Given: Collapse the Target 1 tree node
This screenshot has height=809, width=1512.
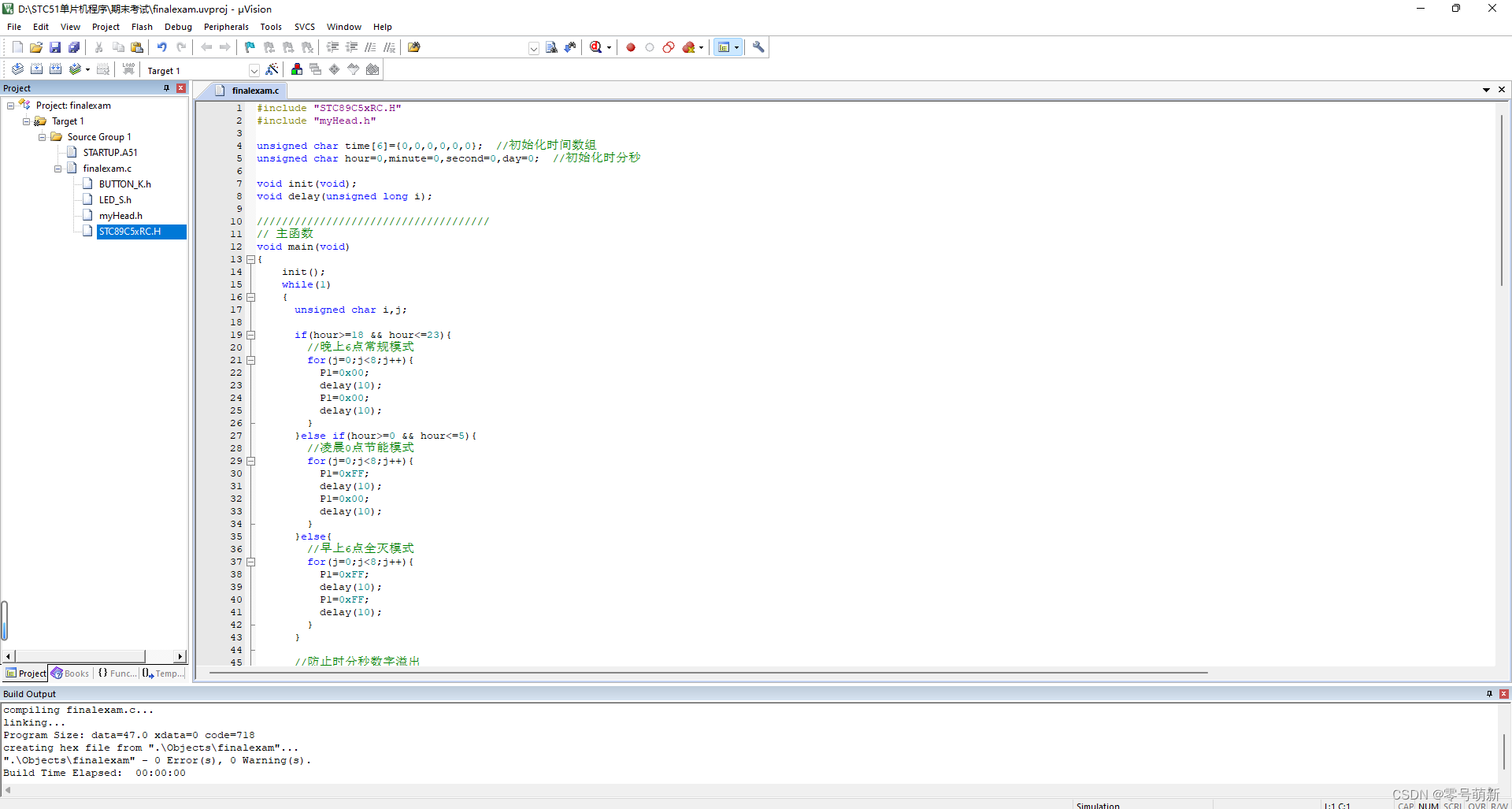Looking at the screenshot, I should pyautogui.click(x=27, y=121).
